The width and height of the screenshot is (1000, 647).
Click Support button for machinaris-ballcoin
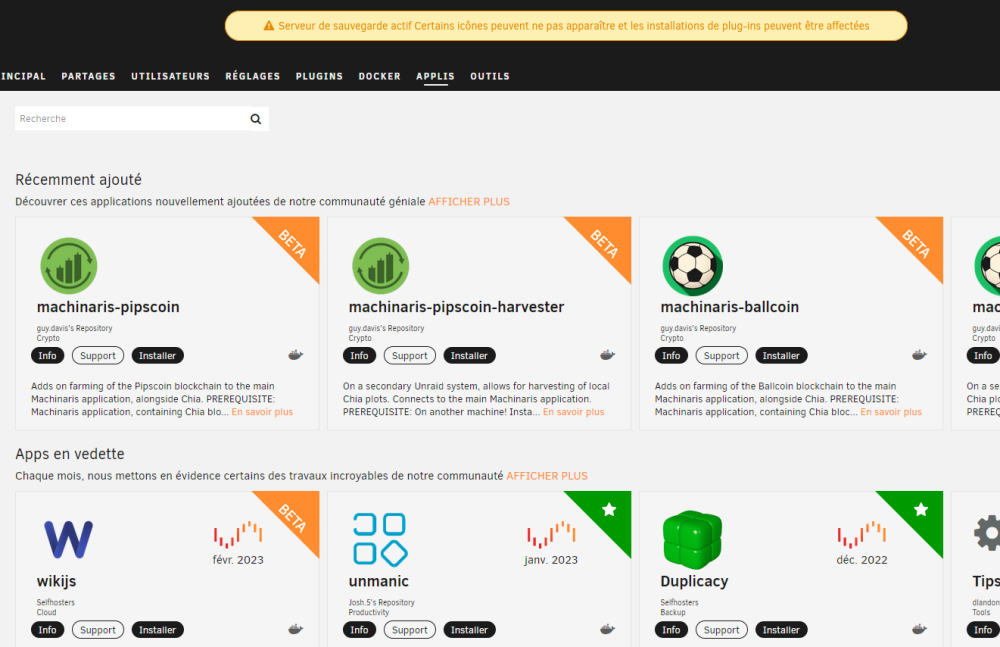pos(721,355)
